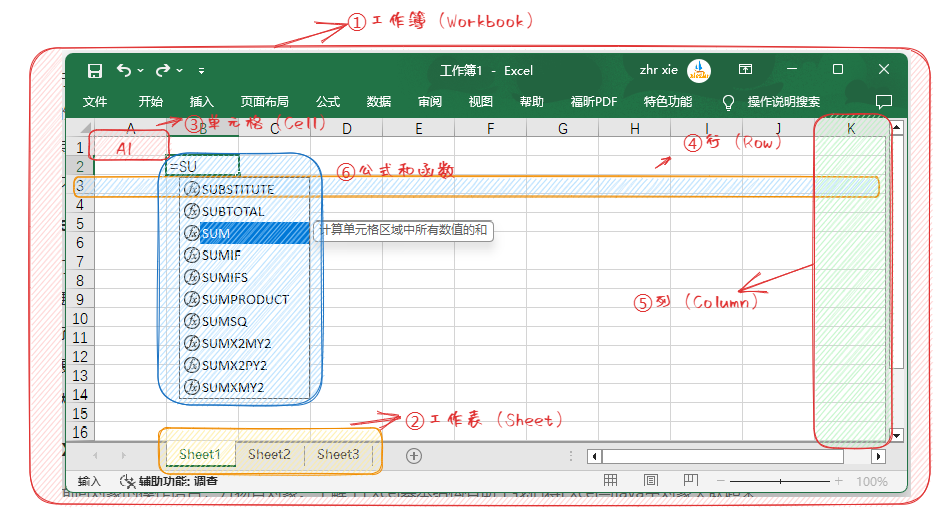This screenshot has height=525, width=949.
Task: Open Customize Quick Access Toolbar dropdown
Action: click(202, 71)
